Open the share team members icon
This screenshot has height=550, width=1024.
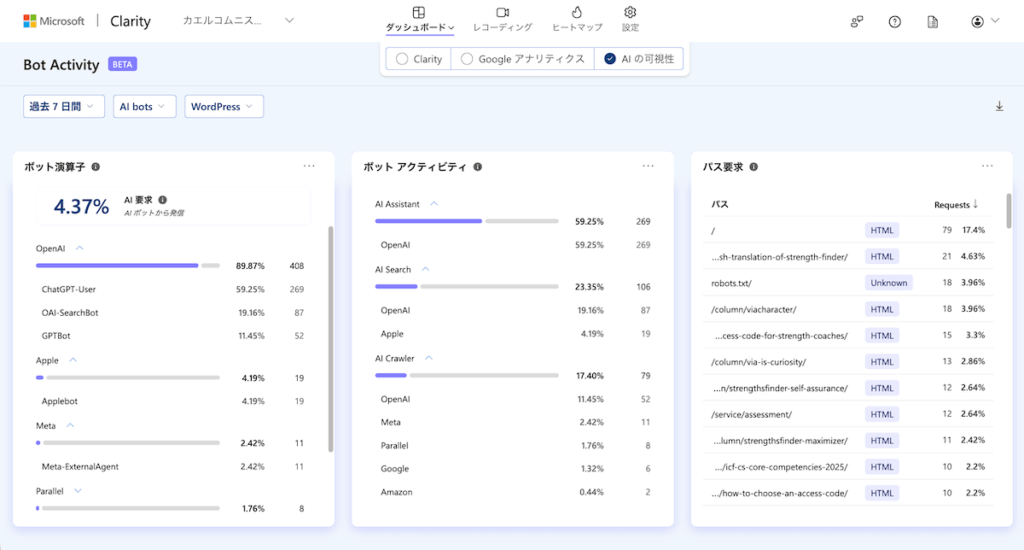[857, 22]
